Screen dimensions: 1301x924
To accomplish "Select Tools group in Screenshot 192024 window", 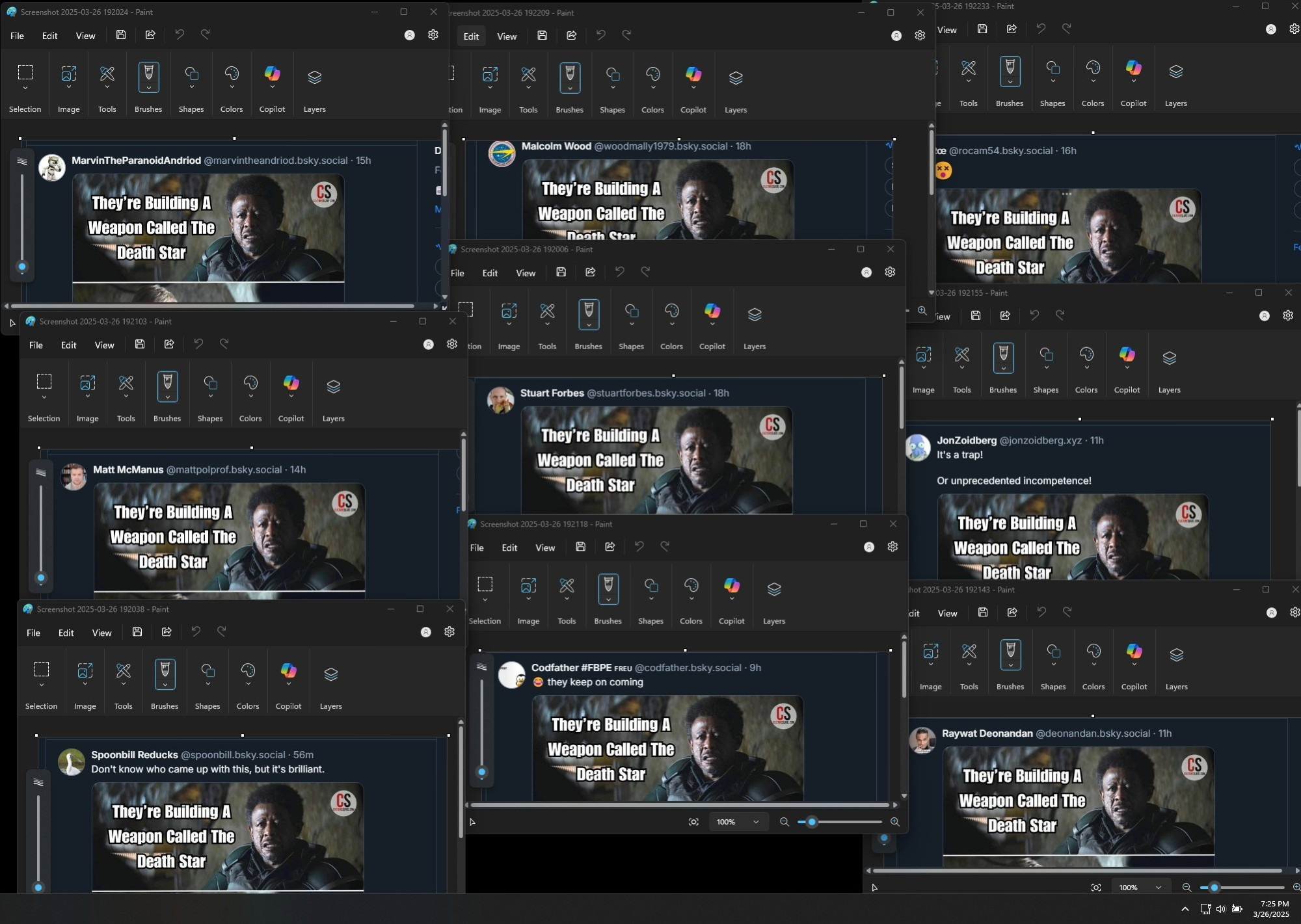I will click(x=107, y=74).
